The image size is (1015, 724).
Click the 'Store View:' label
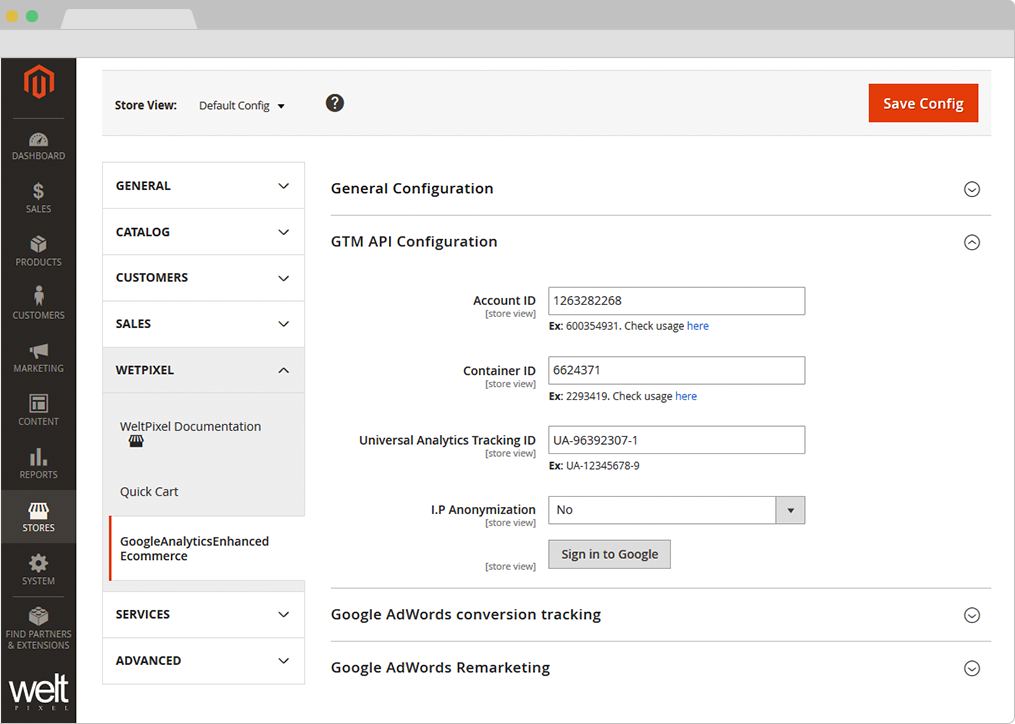[x=146, y=105]
